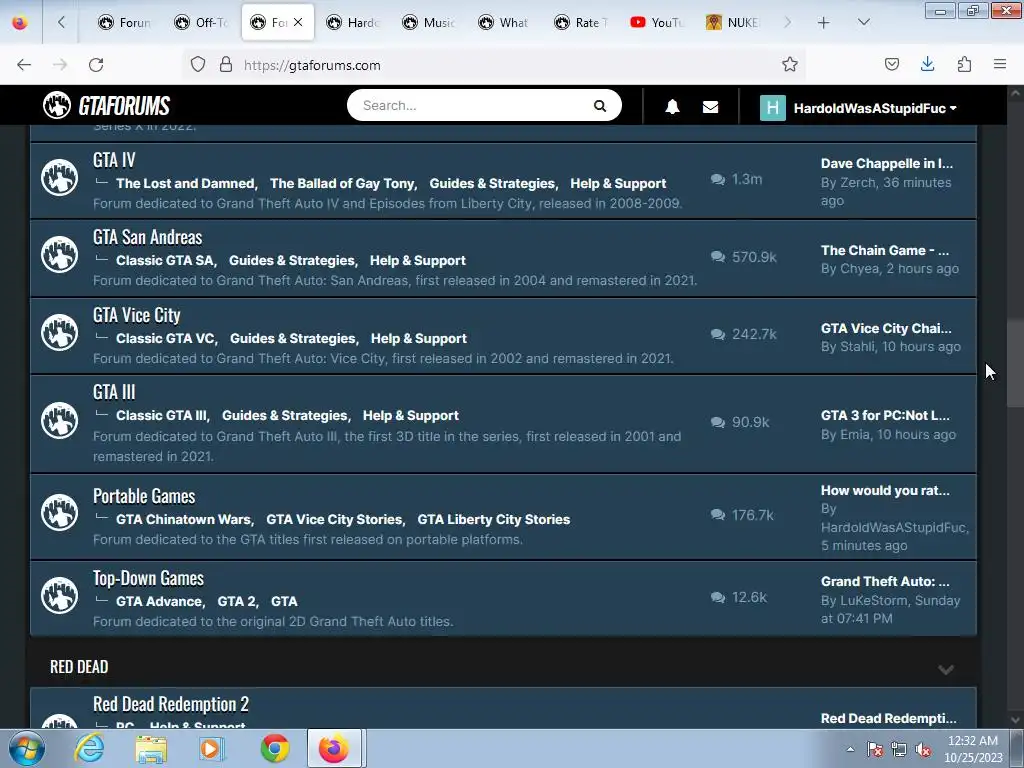Click the page vertical scrollbar thumb

click(x=1015, y=363)
